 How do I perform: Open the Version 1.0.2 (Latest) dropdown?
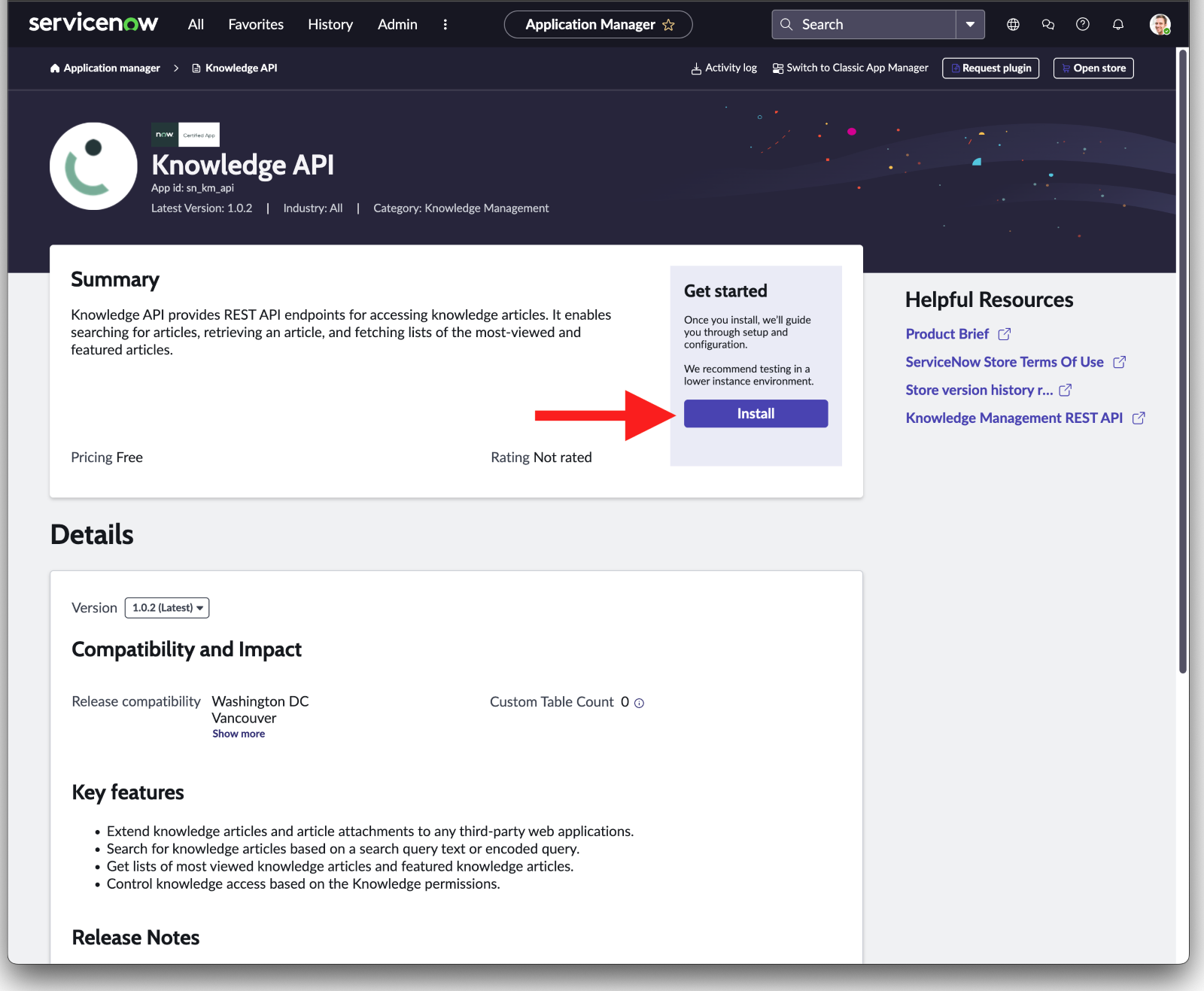(x=167, y=607)
